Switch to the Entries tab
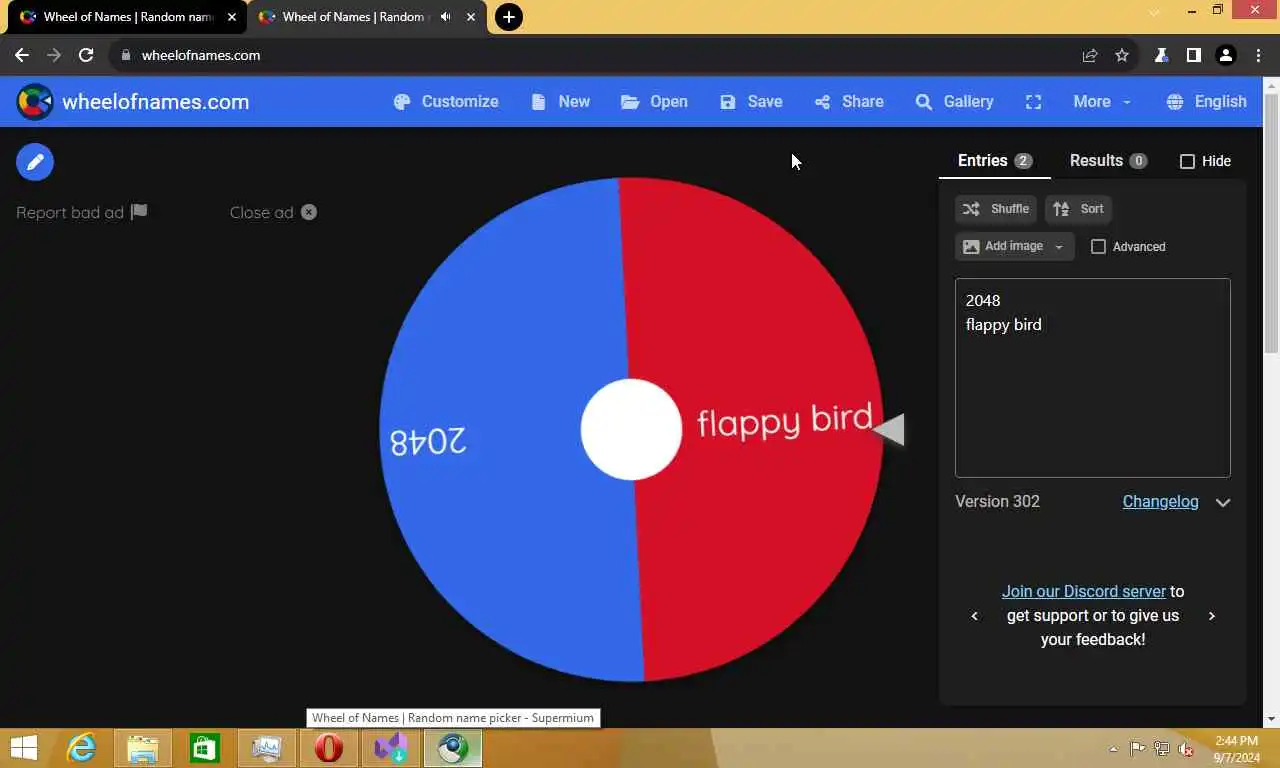The height and width of the screenshot is (768, 1280). [x=994, y=161]
